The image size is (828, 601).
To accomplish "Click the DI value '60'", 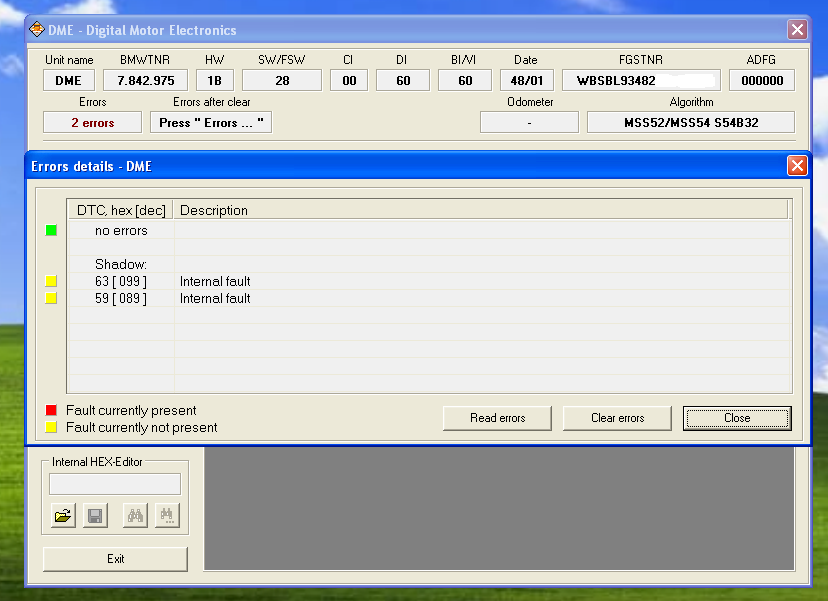I will click(x=403, y=80).
